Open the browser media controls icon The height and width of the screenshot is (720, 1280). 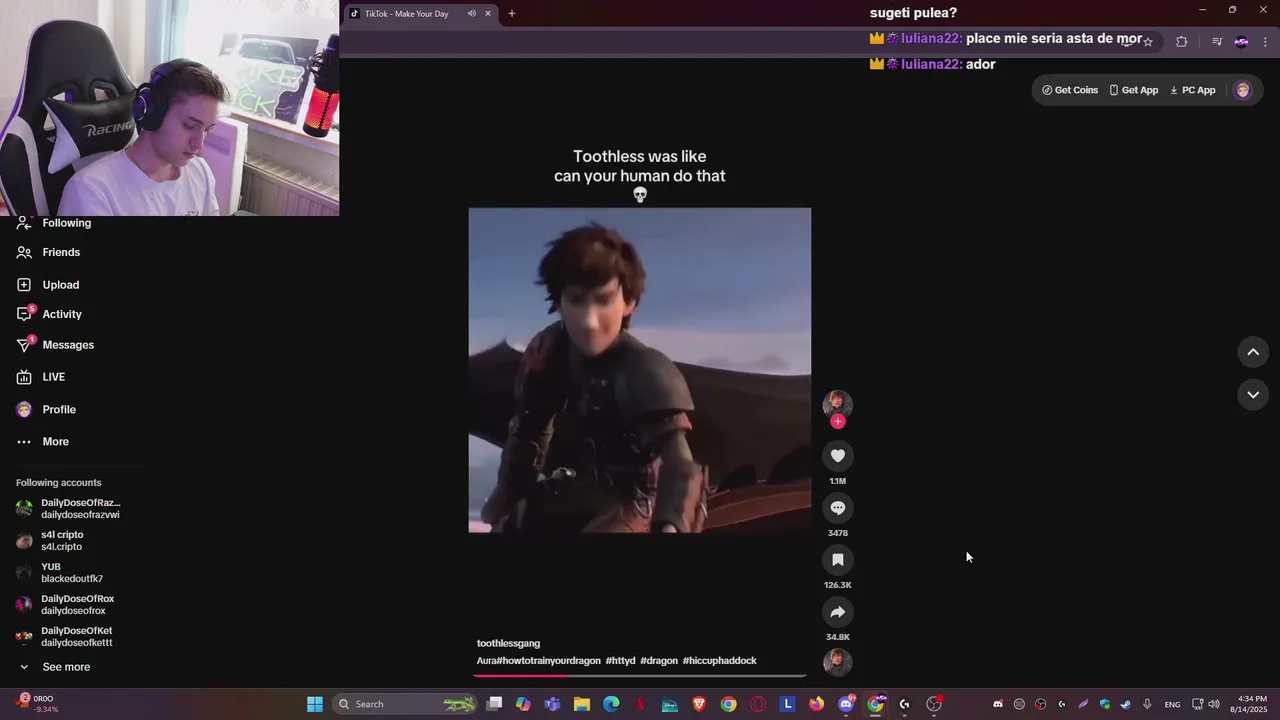1216,42
